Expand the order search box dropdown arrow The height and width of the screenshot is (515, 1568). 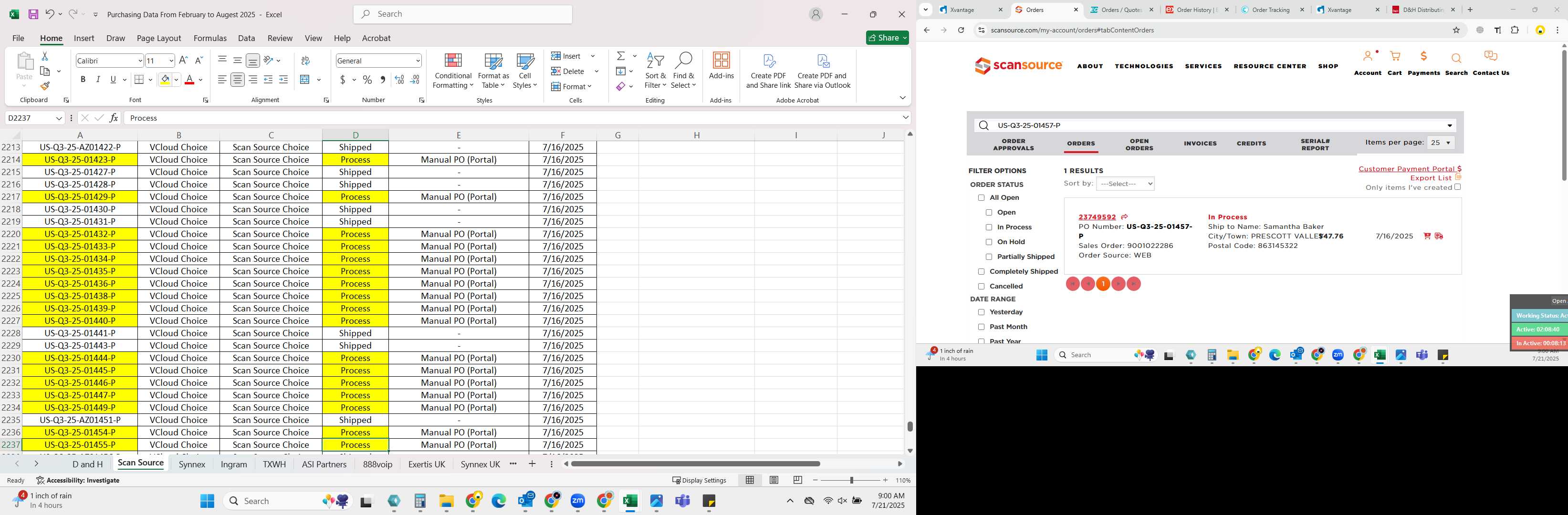point(1449,126)
